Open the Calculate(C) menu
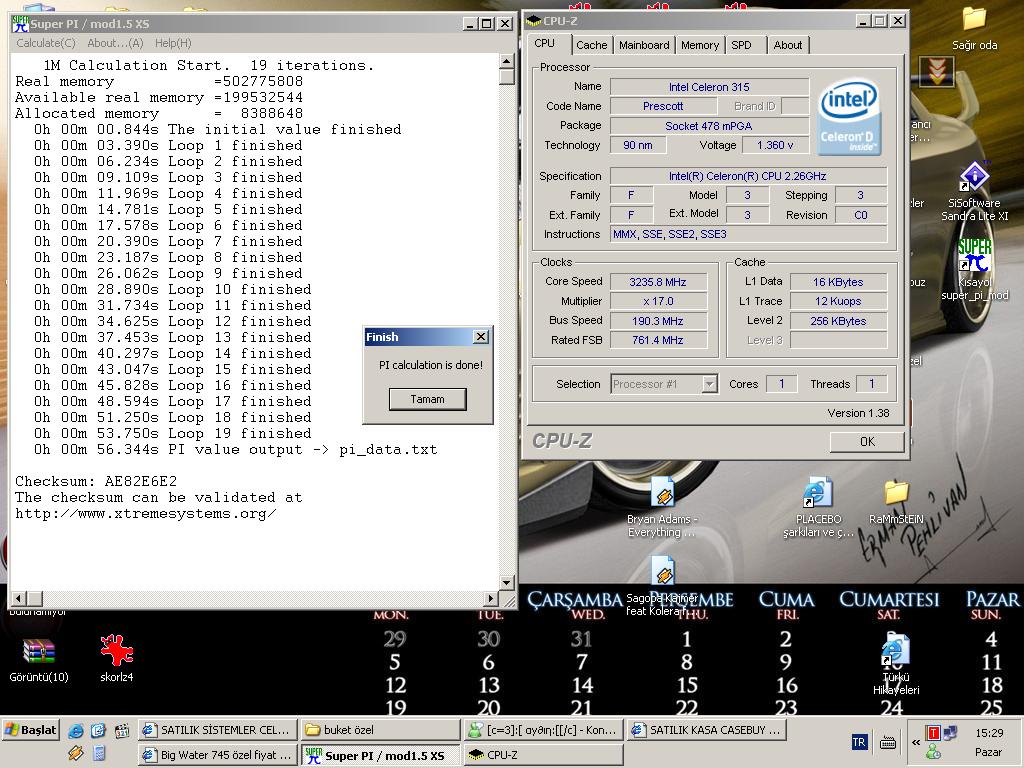Viewport: 1024px width, 768px height. tap(45, 43)
